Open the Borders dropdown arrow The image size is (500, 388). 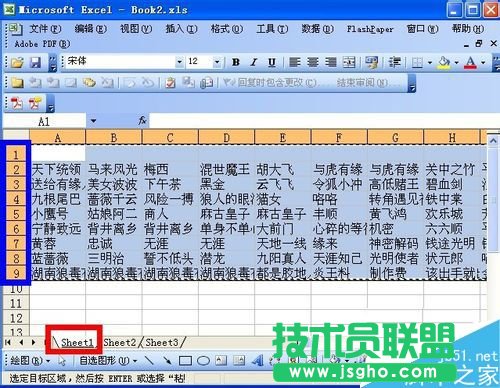(430, 62)
